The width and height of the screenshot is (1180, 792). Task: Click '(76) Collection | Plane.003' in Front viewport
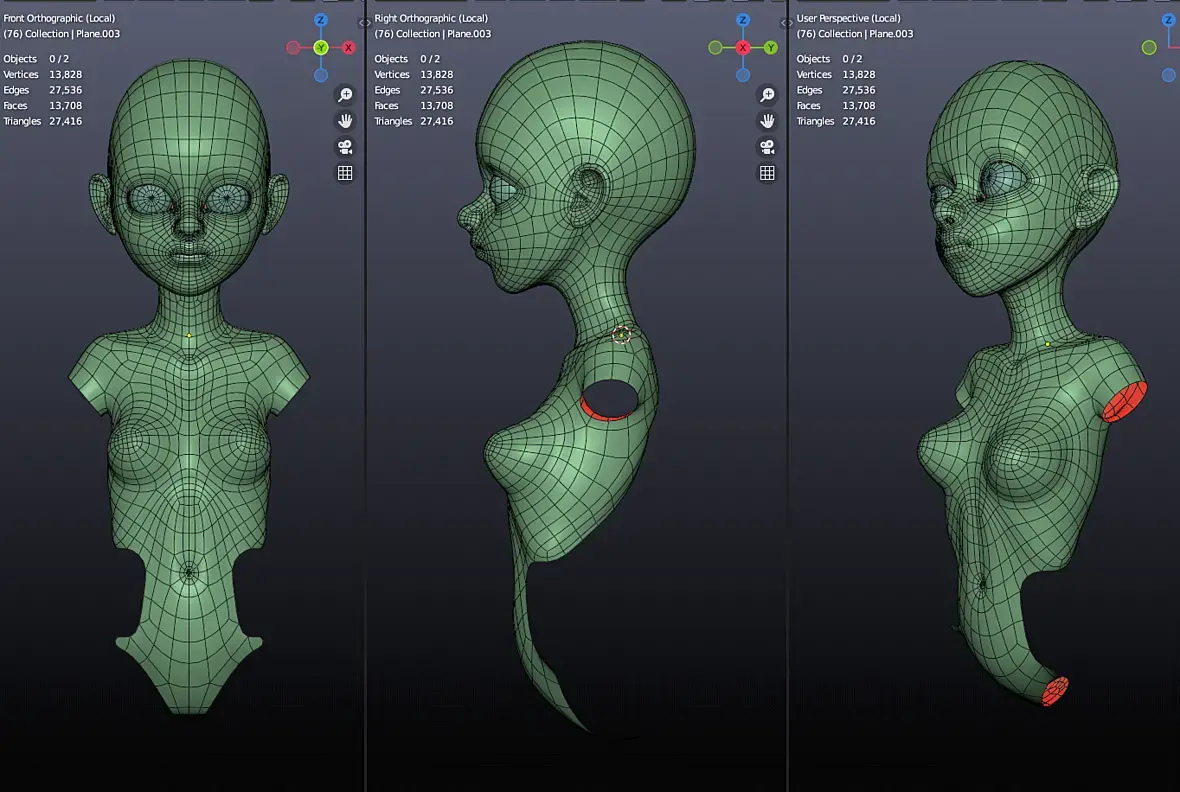tap(62, 34)
